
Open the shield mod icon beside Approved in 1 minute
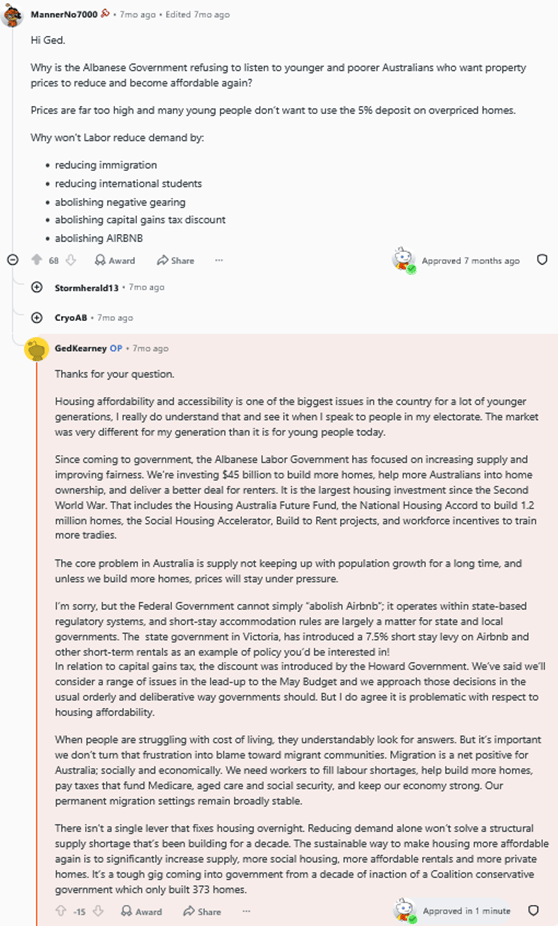click(533, 911)
